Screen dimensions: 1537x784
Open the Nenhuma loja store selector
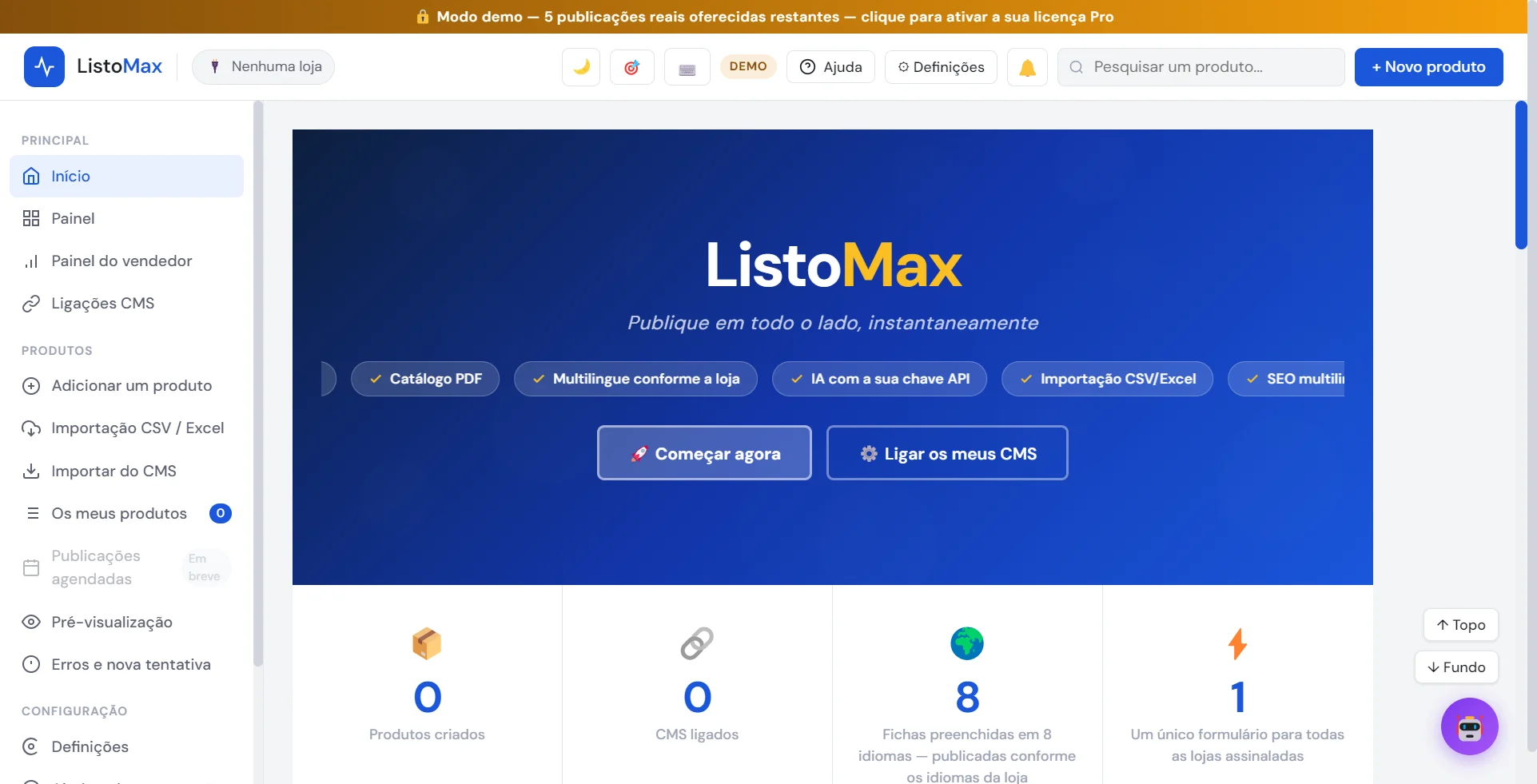[x=264, y=66]
